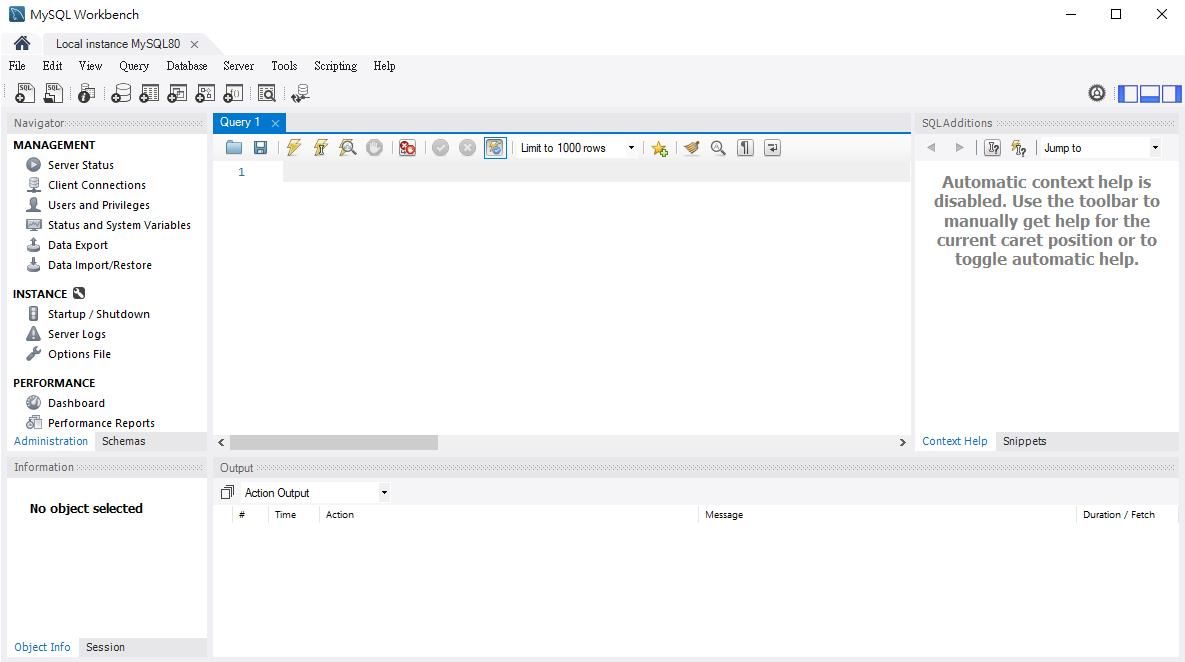Toggle automatic context help
This screenshot has height=662, width=1185.
[x=1019, y=148]
